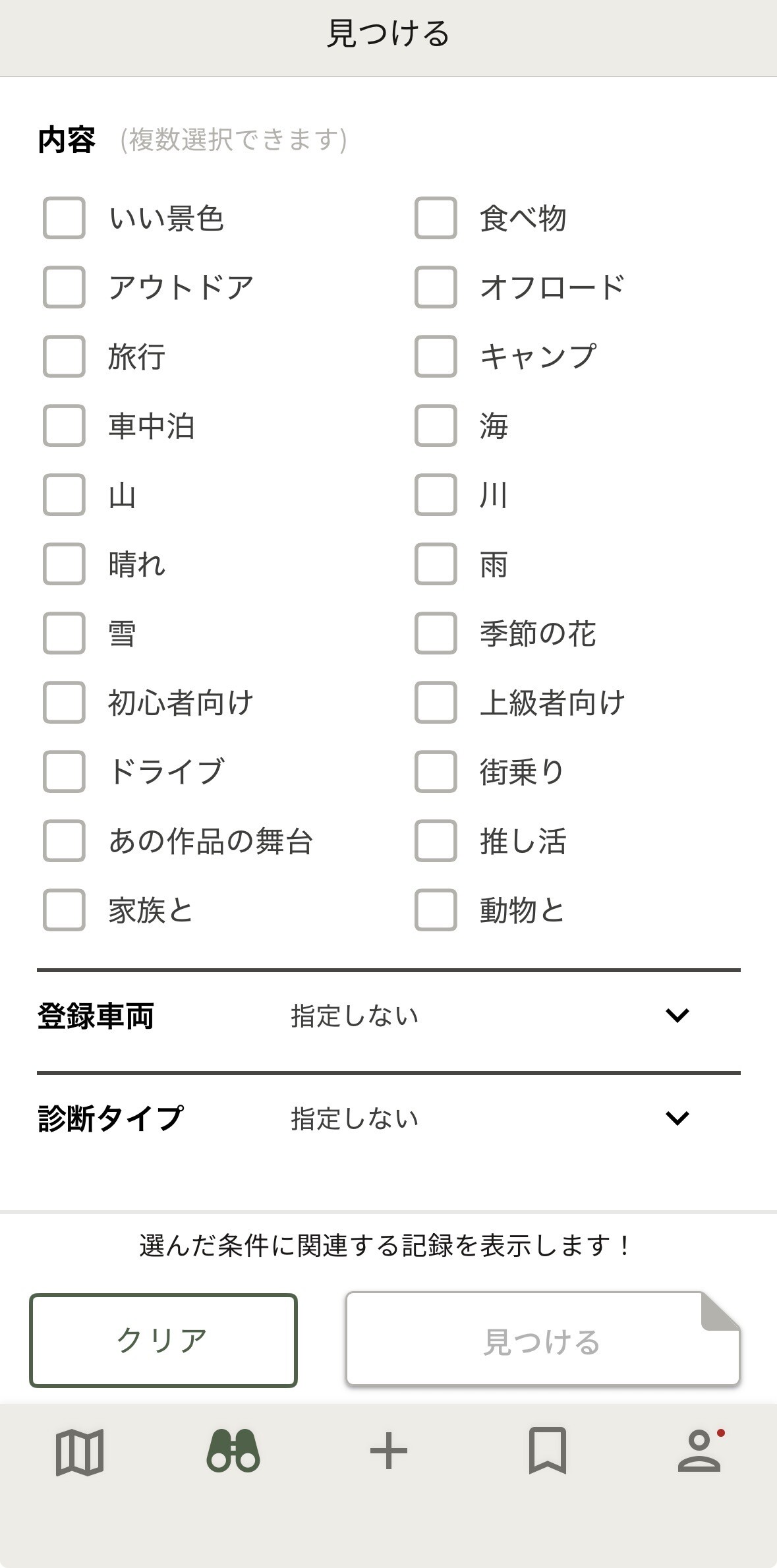The image size is (777, 1568).
Task: Enable the キャンプ checkbox
Action: pos(436,357)
